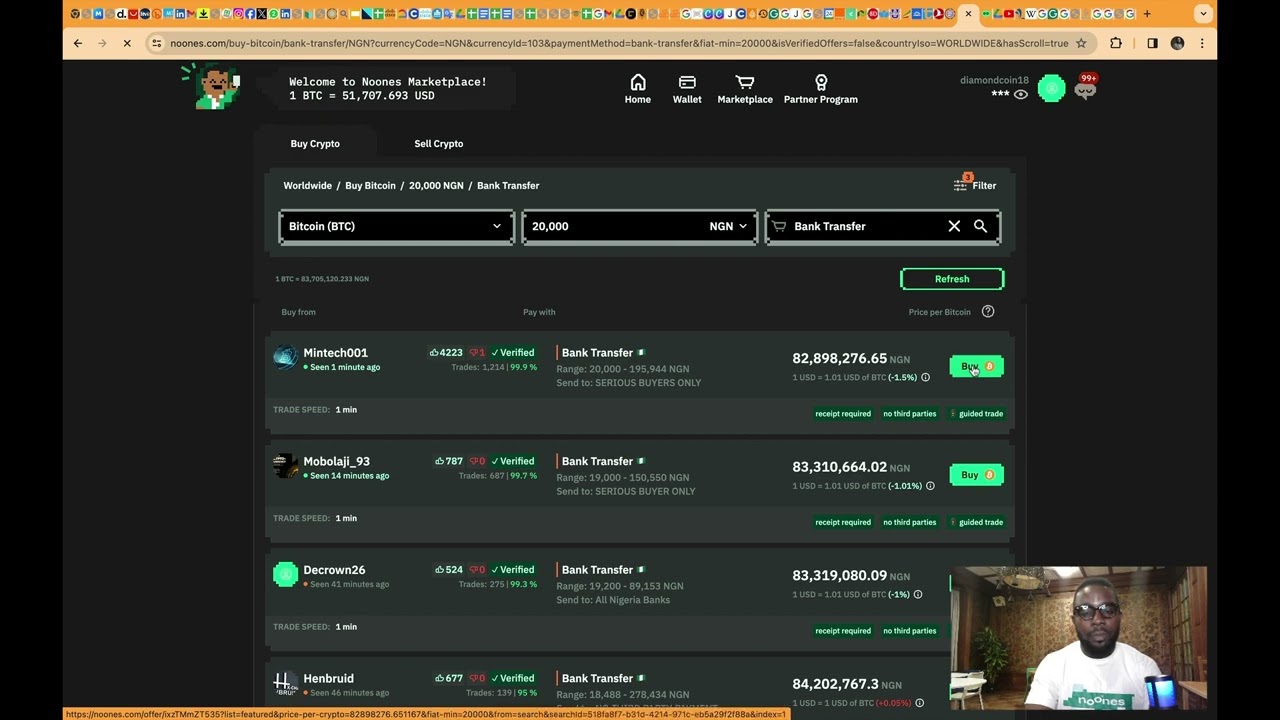This screenshot has height=720, width=1280.
Task: Open Decrown26 username link
Action: click(334, 570)
